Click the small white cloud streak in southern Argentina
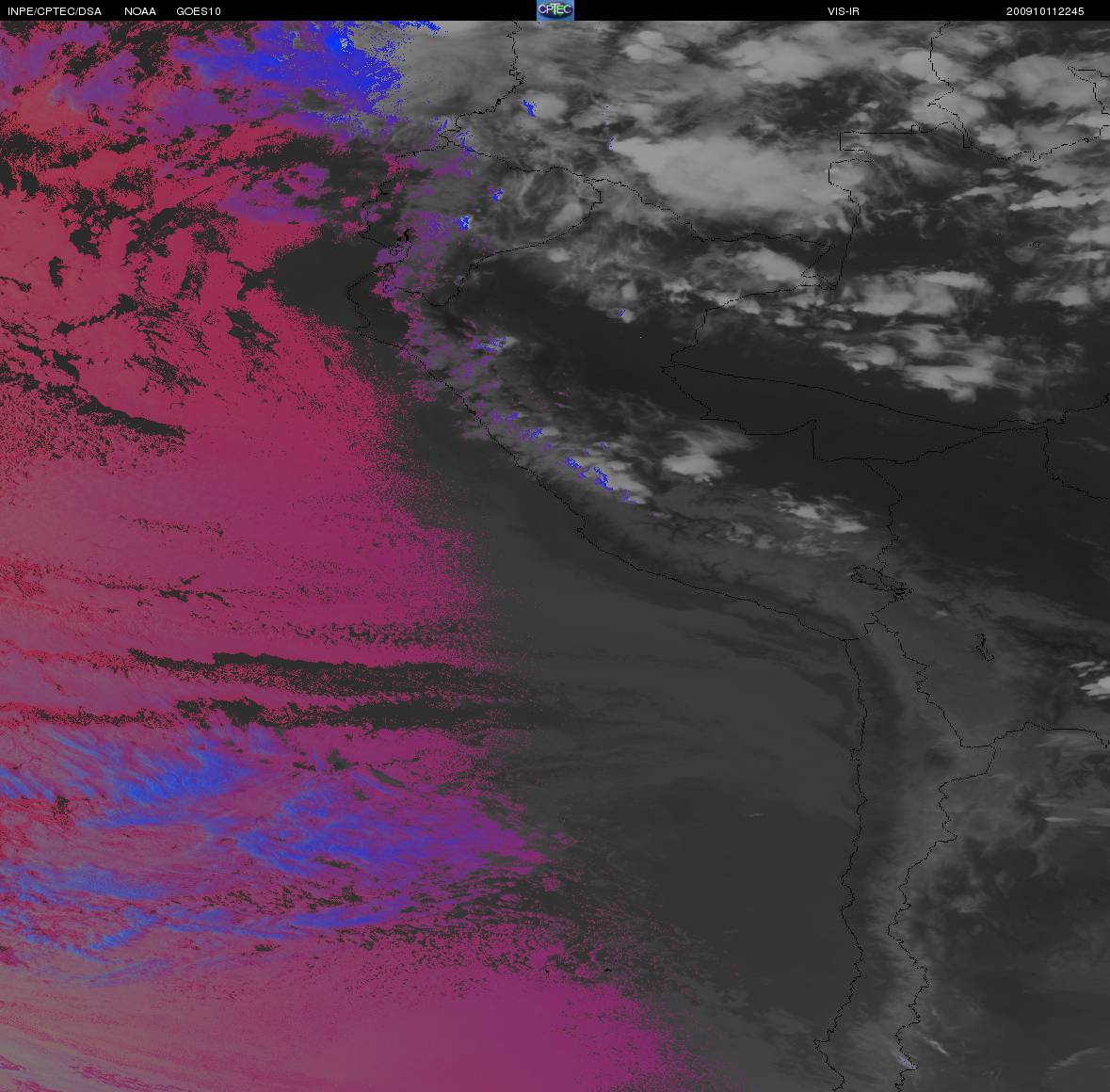 point(937,1045)
